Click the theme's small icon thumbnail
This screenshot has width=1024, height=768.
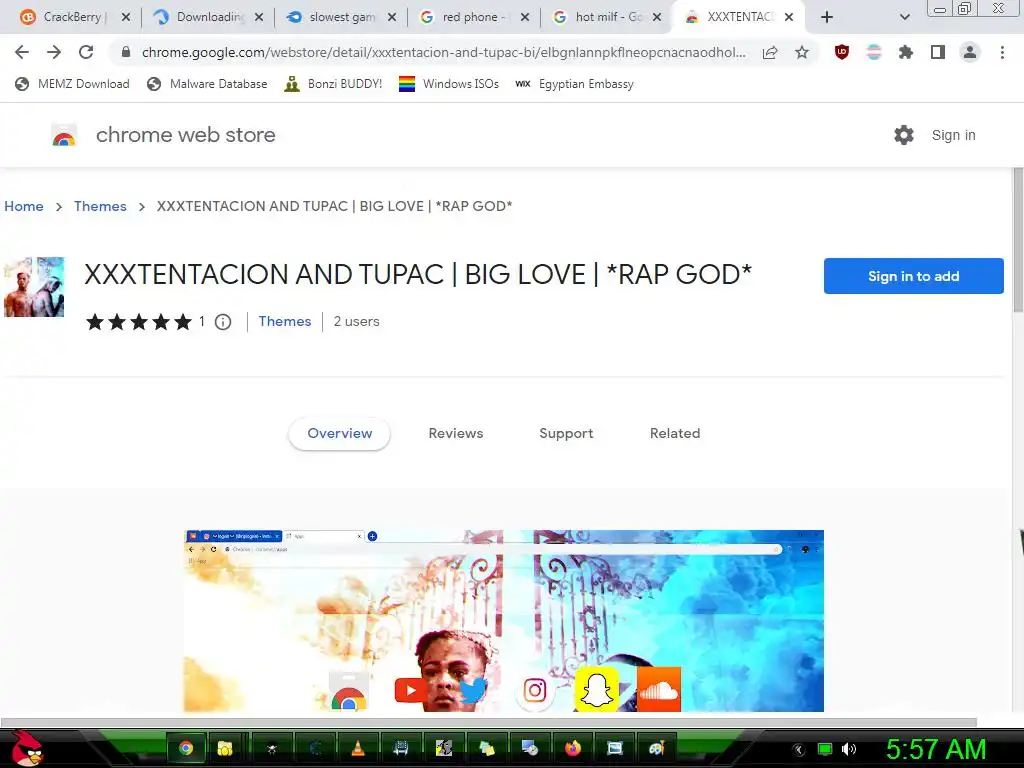pyautogui.click(x=34, y=287)
